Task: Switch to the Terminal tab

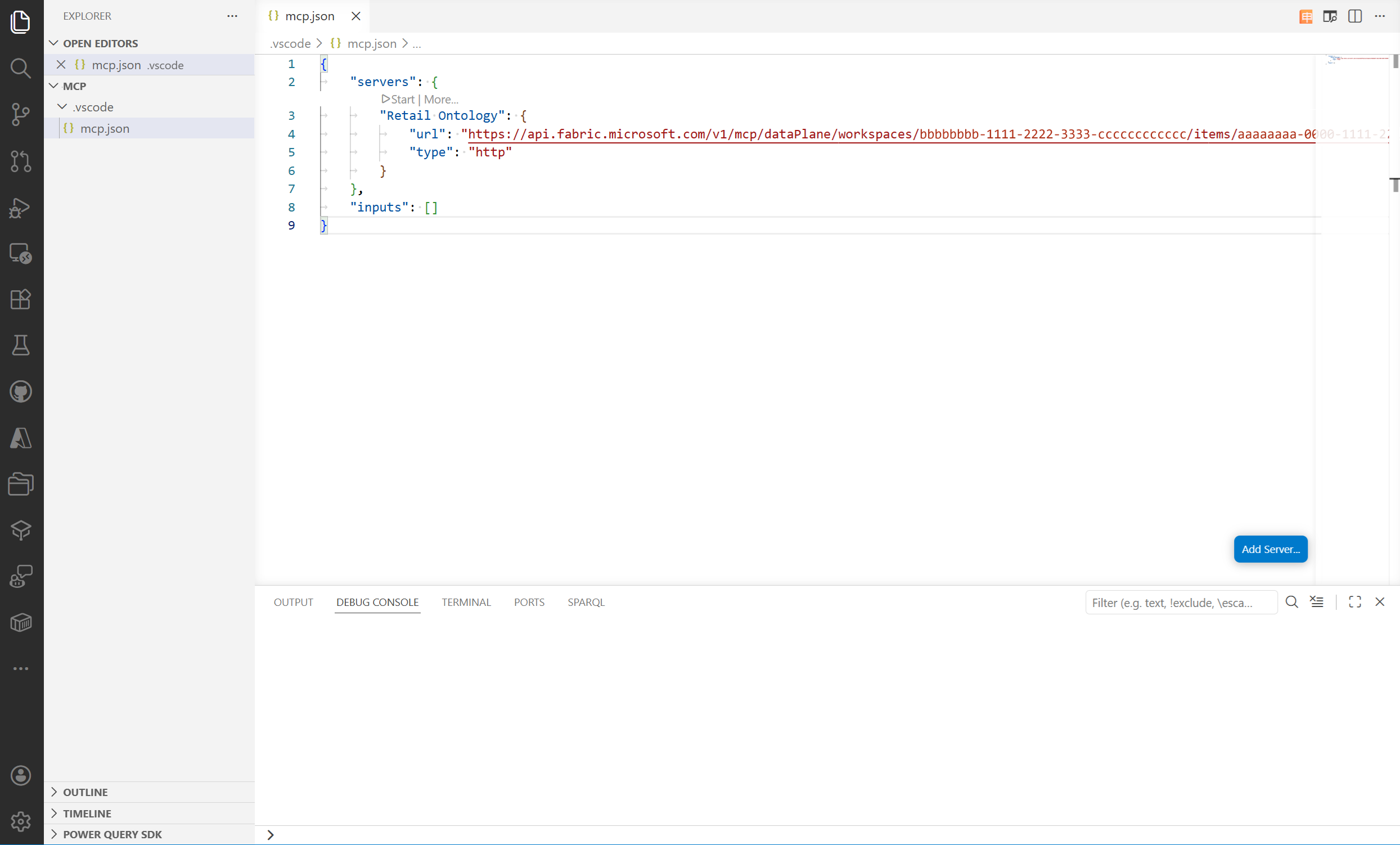Action: coord(466,602)
